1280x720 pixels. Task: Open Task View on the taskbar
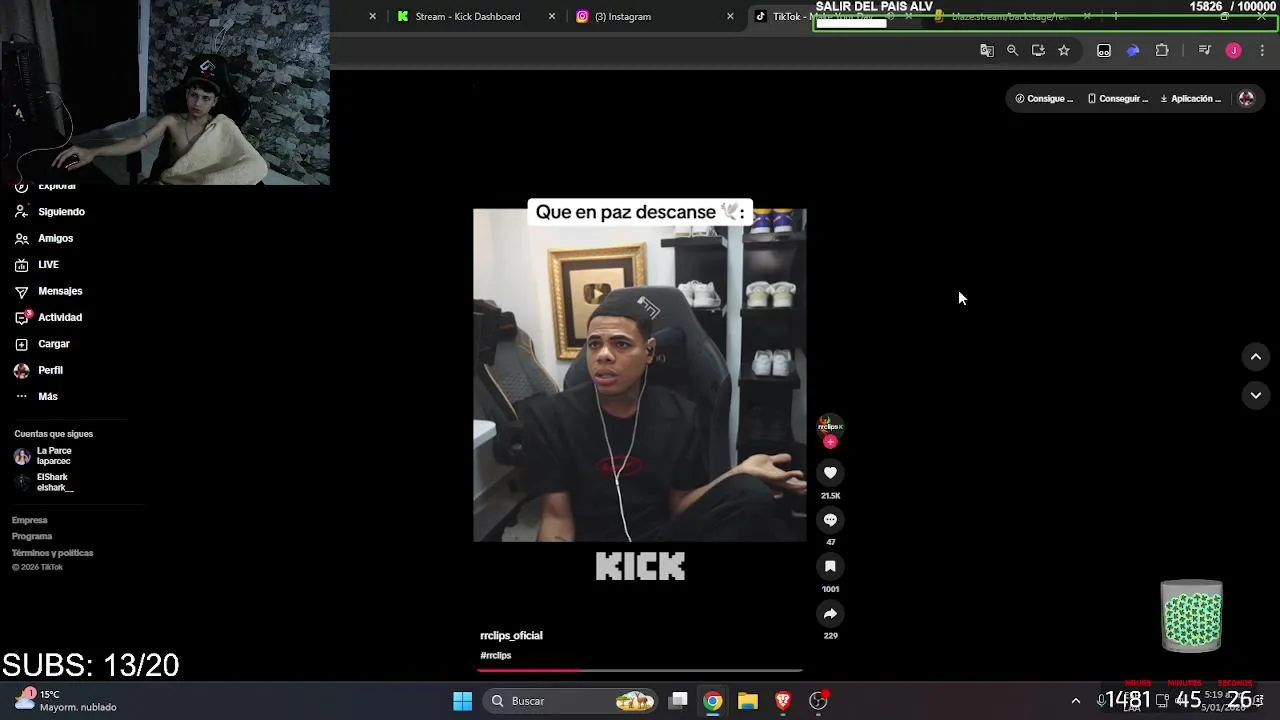pyautogui.click(x=678, y=701)
